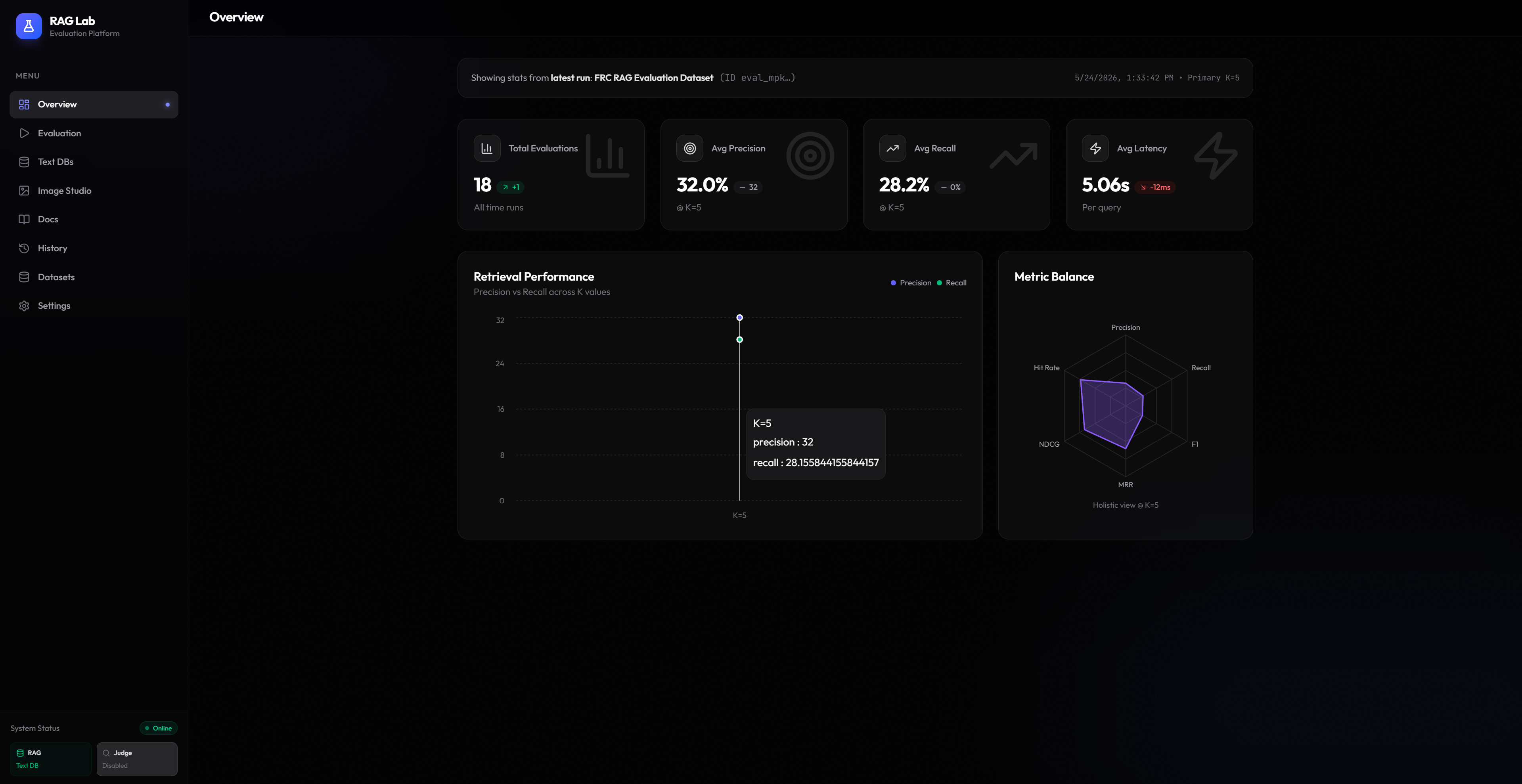The height and width of the screenshot is (784, 1522).
Task: Click the 0% recall change badge
Action: [950, 187]
